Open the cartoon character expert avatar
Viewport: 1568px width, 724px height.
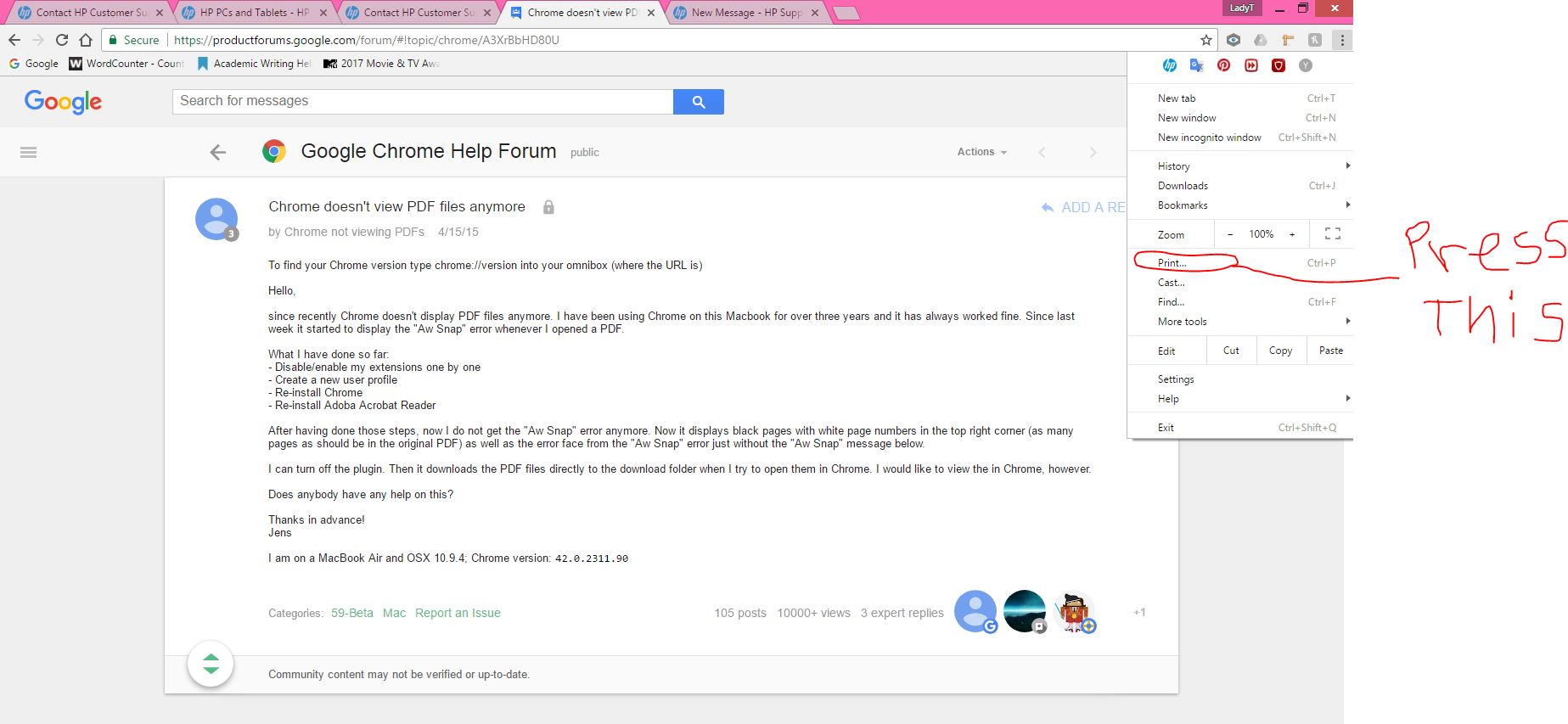point(1074,612)
